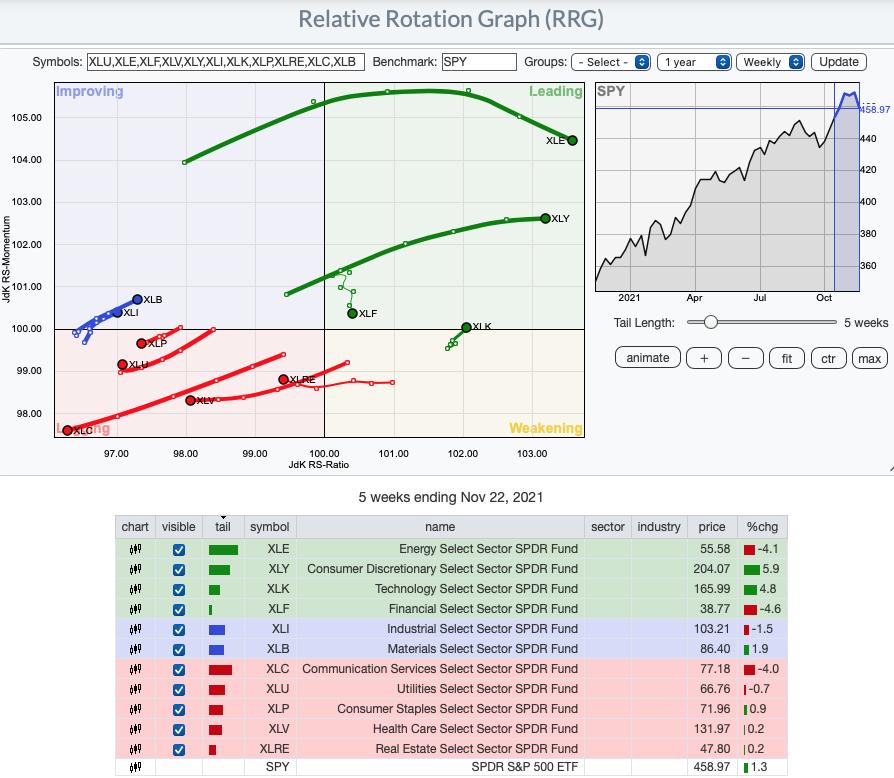Uncheck visibility for XLRE

pyautogui.click(x=178, y=750)
